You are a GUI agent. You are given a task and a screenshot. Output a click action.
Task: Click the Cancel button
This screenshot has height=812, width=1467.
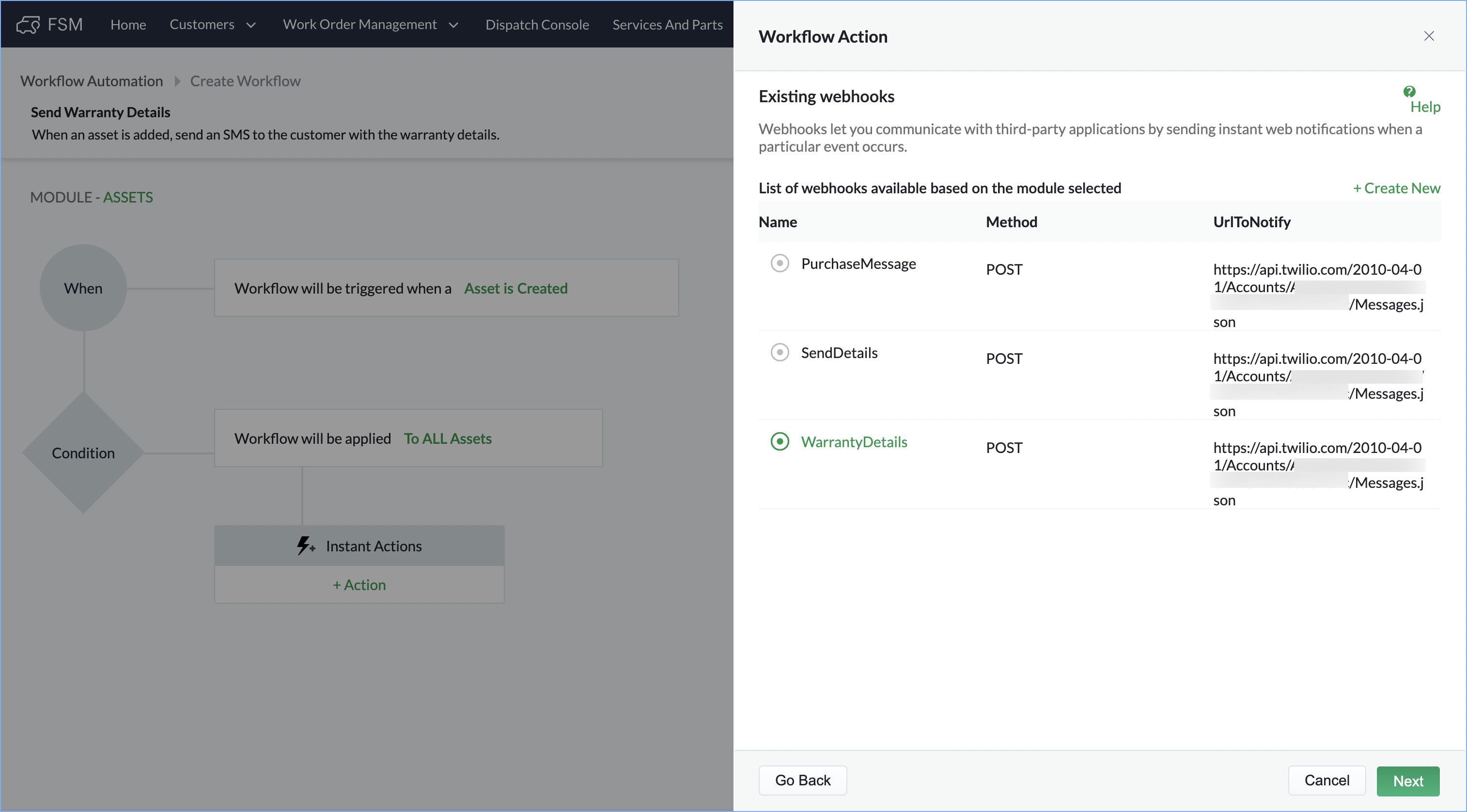click(x=1327, y=780)
